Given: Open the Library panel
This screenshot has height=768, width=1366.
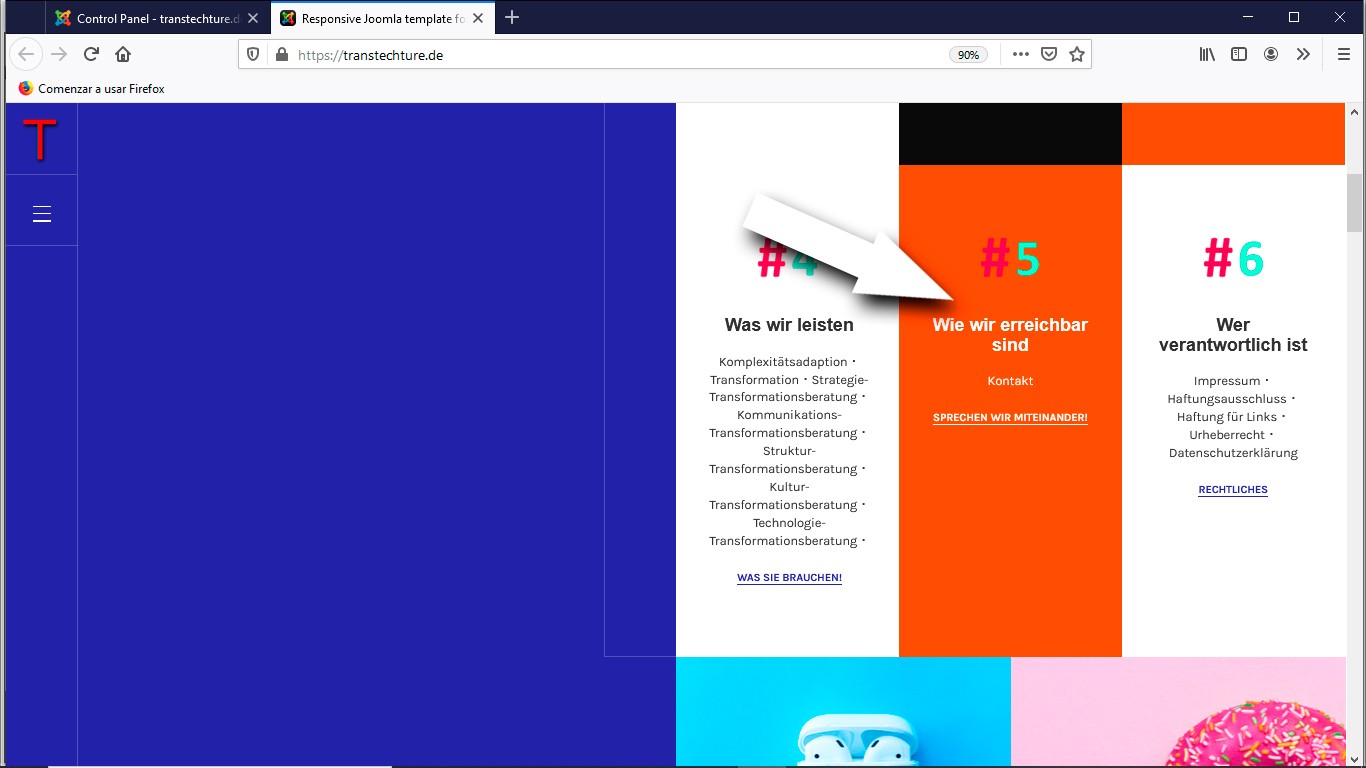Looking at the screenshot, I should (x=1207, y=55).
